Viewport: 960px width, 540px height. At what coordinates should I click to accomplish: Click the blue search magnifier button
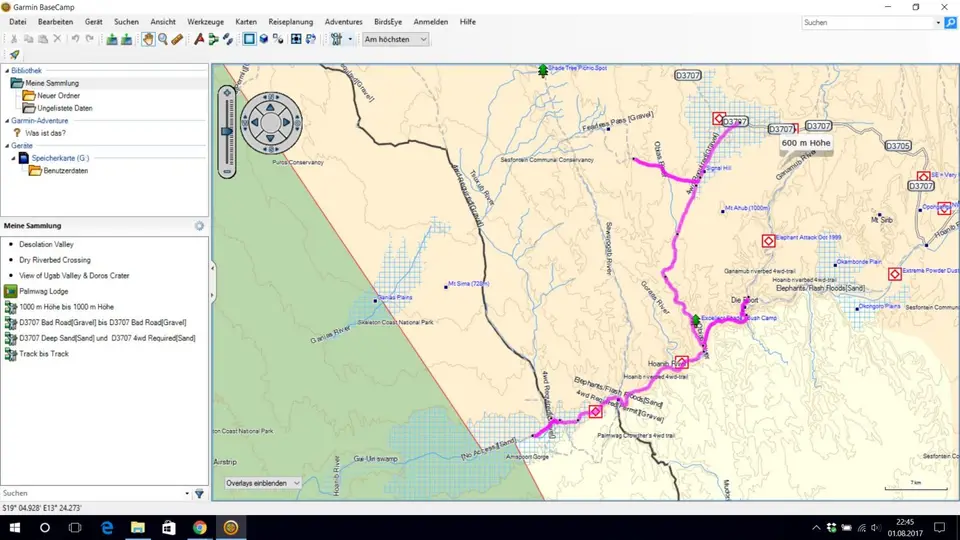coord(951,23)
